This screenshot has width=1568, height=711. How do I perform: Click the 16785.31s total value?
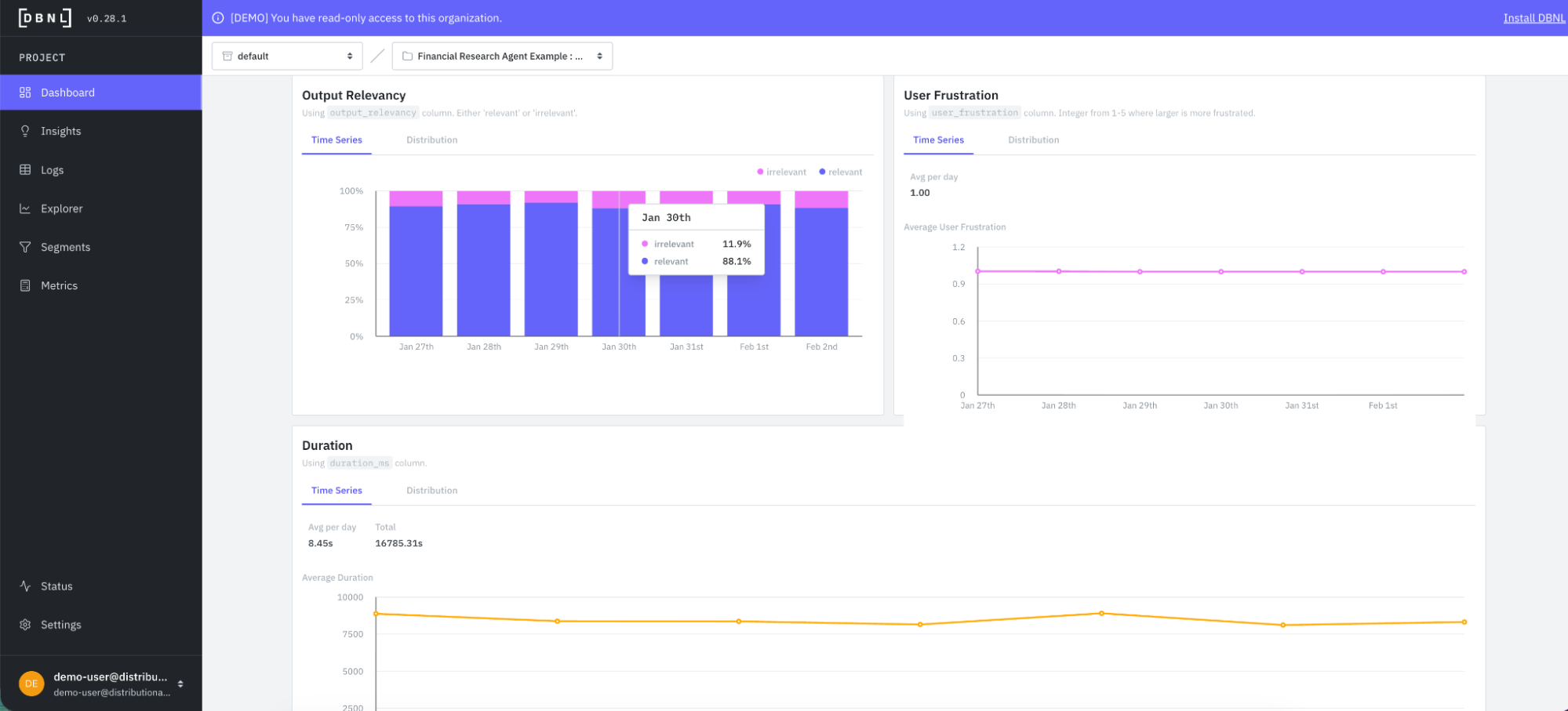(x=398, y=543)
